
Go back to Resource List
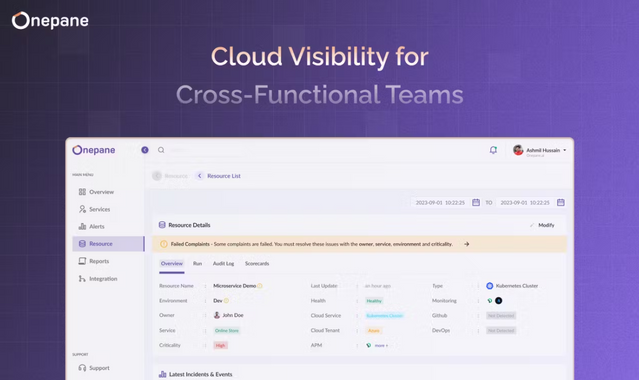[224, 176]
